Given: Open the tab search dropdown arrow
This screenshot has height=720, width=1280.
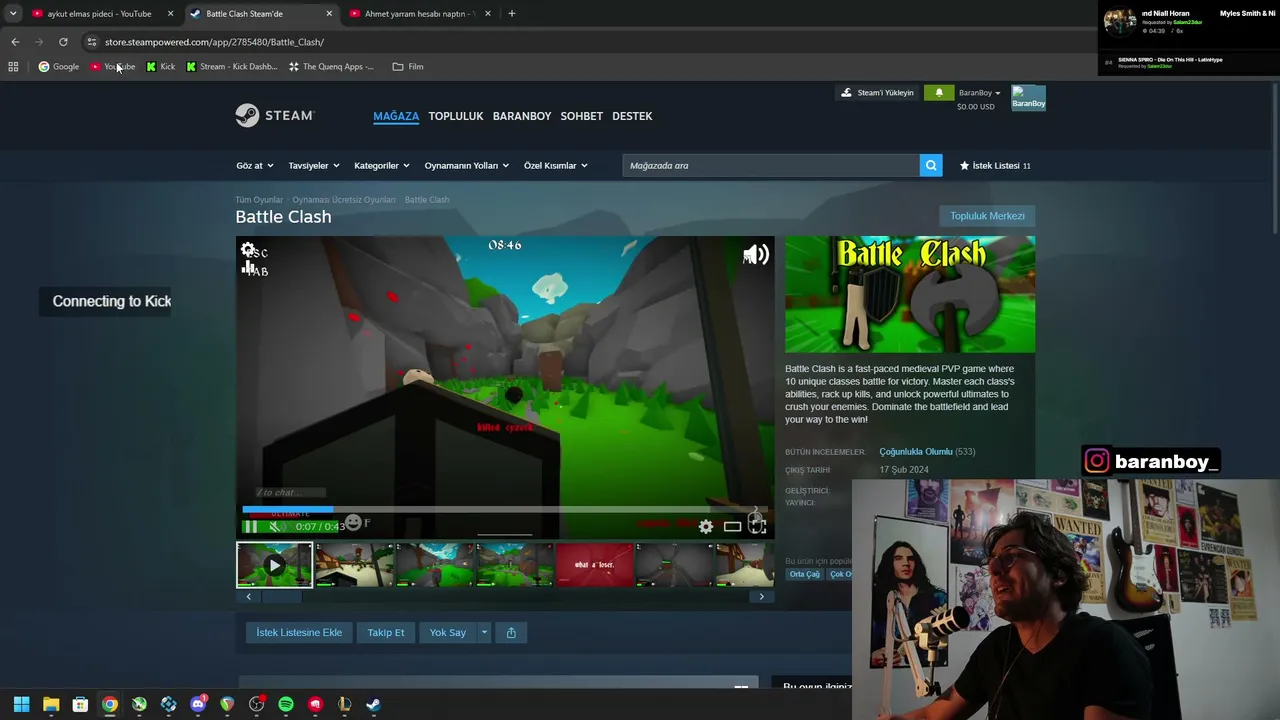Looking at the screenshot, I should tap(13, 14).
